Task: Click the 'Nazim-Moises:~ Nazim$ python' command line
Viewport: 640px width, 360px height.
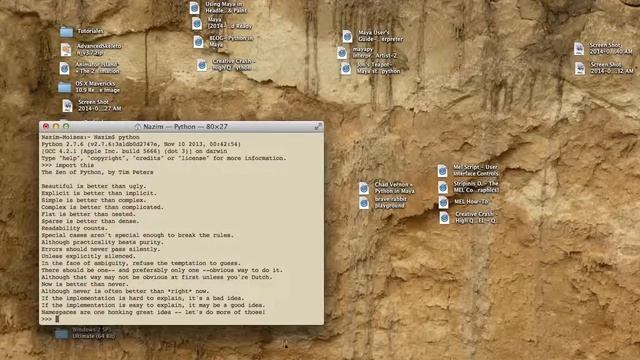Action: (x=90, y=137)
